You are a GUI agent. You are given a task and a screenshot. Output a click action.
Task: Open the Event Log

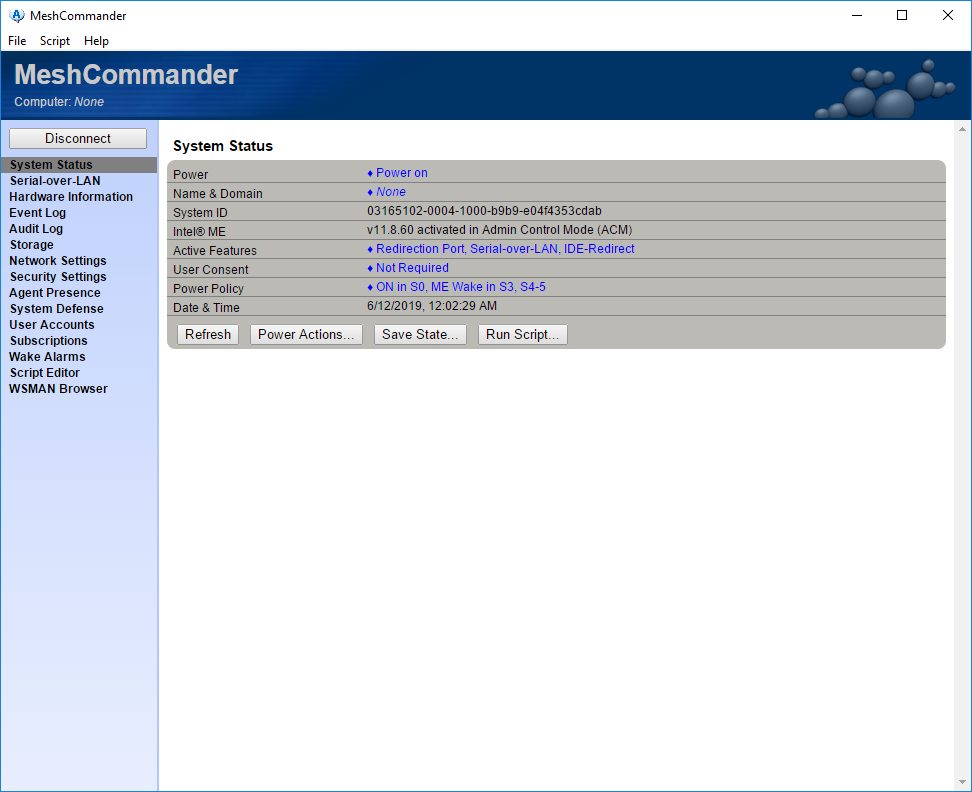[x=37, y=213]
